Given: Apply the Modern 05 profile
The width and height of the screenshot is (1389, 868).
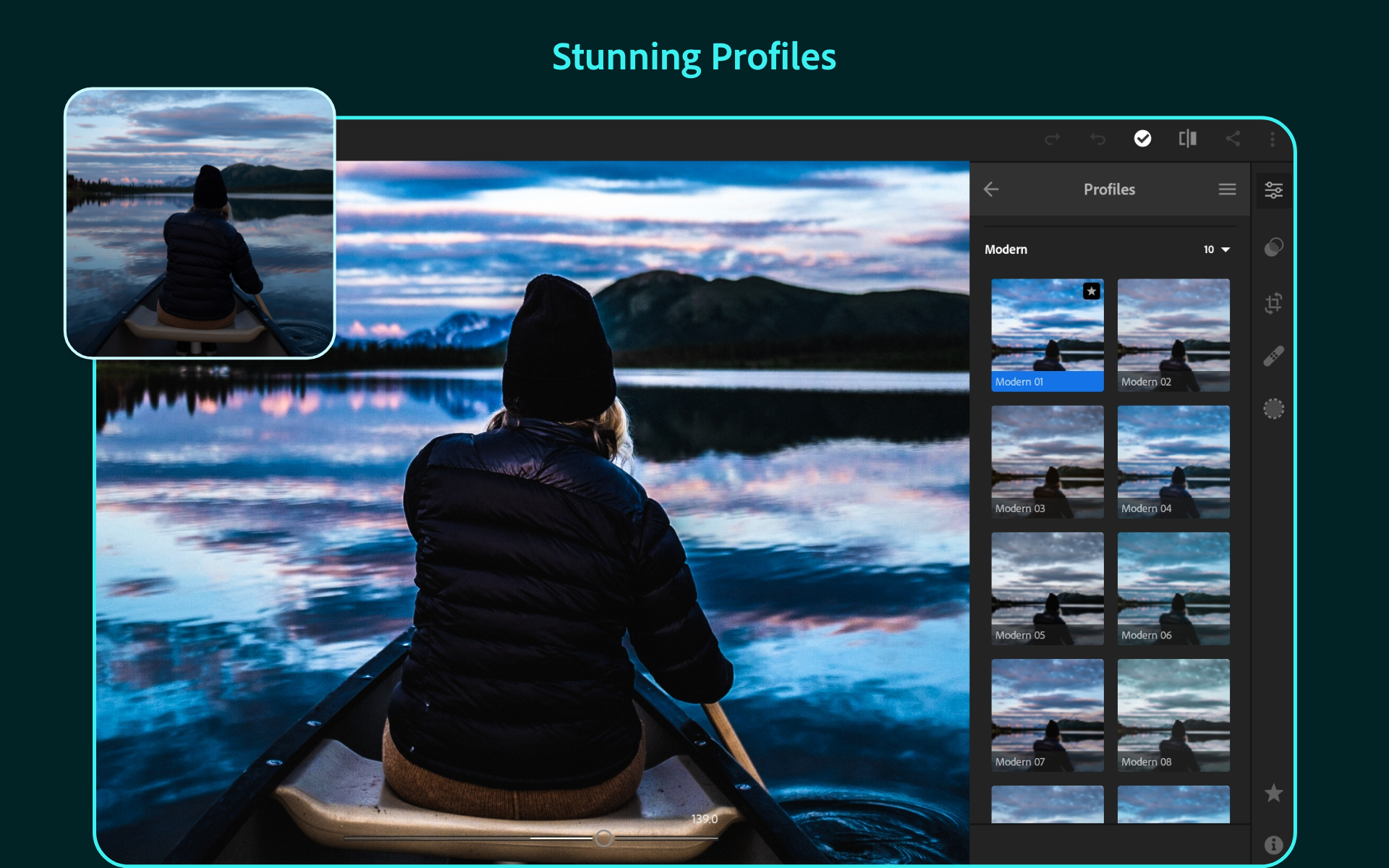Looking at the screenshot, I should tap(1047, 588).
